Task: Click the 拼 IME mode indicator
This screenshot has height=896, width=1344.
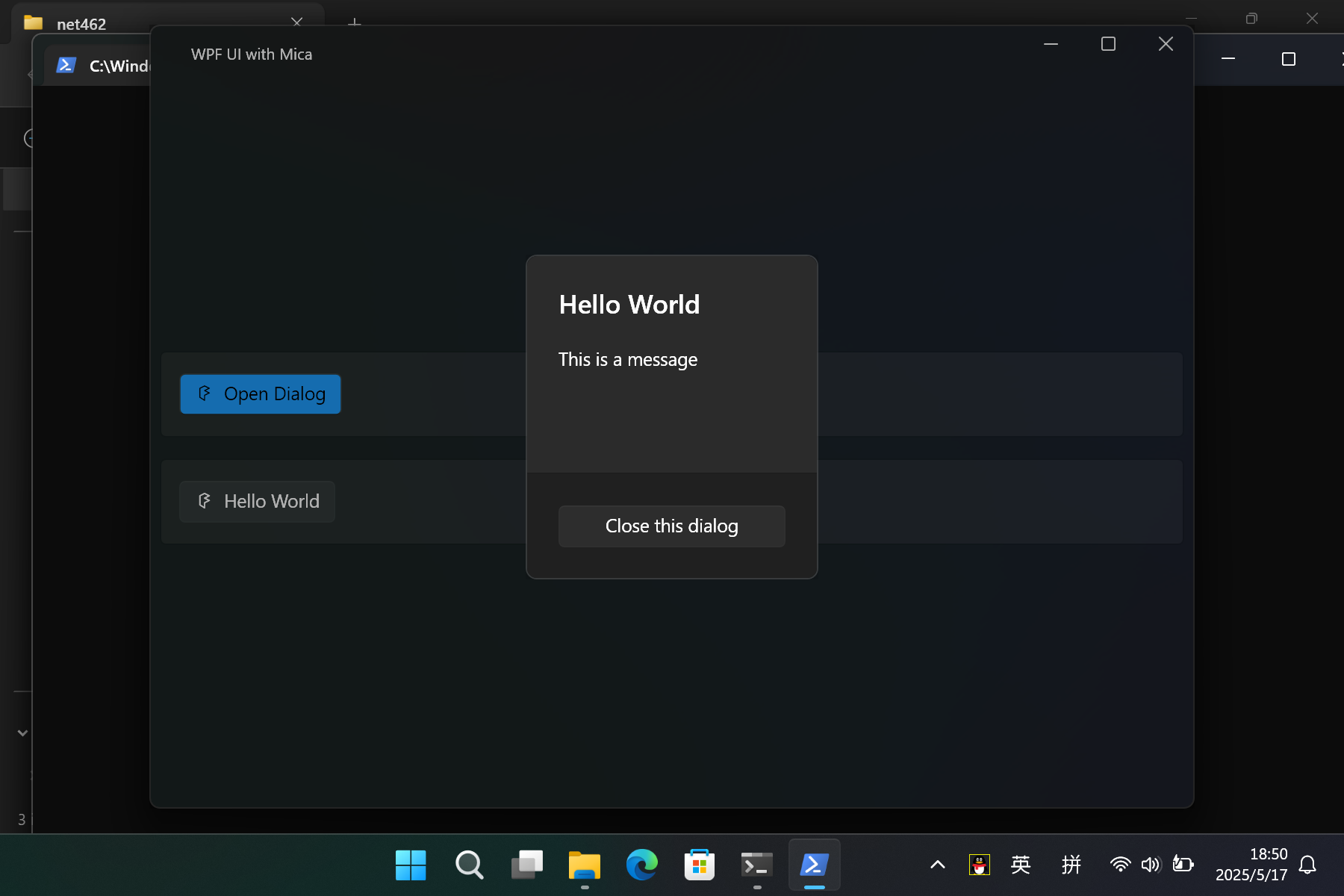Action: tap(1071, 865)
